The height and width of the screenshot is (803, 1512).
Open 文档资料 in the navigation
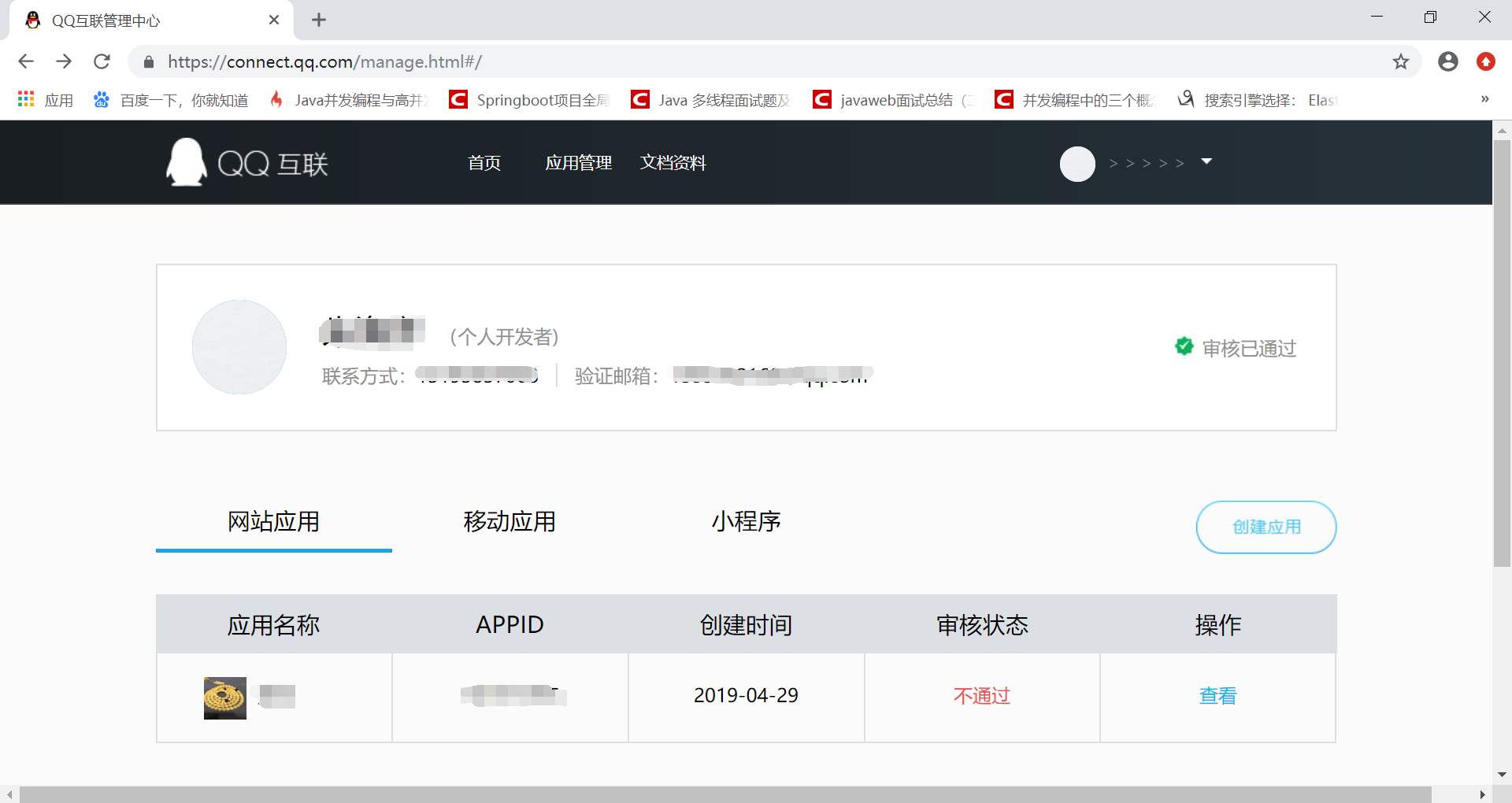click(x=673, y=163)
